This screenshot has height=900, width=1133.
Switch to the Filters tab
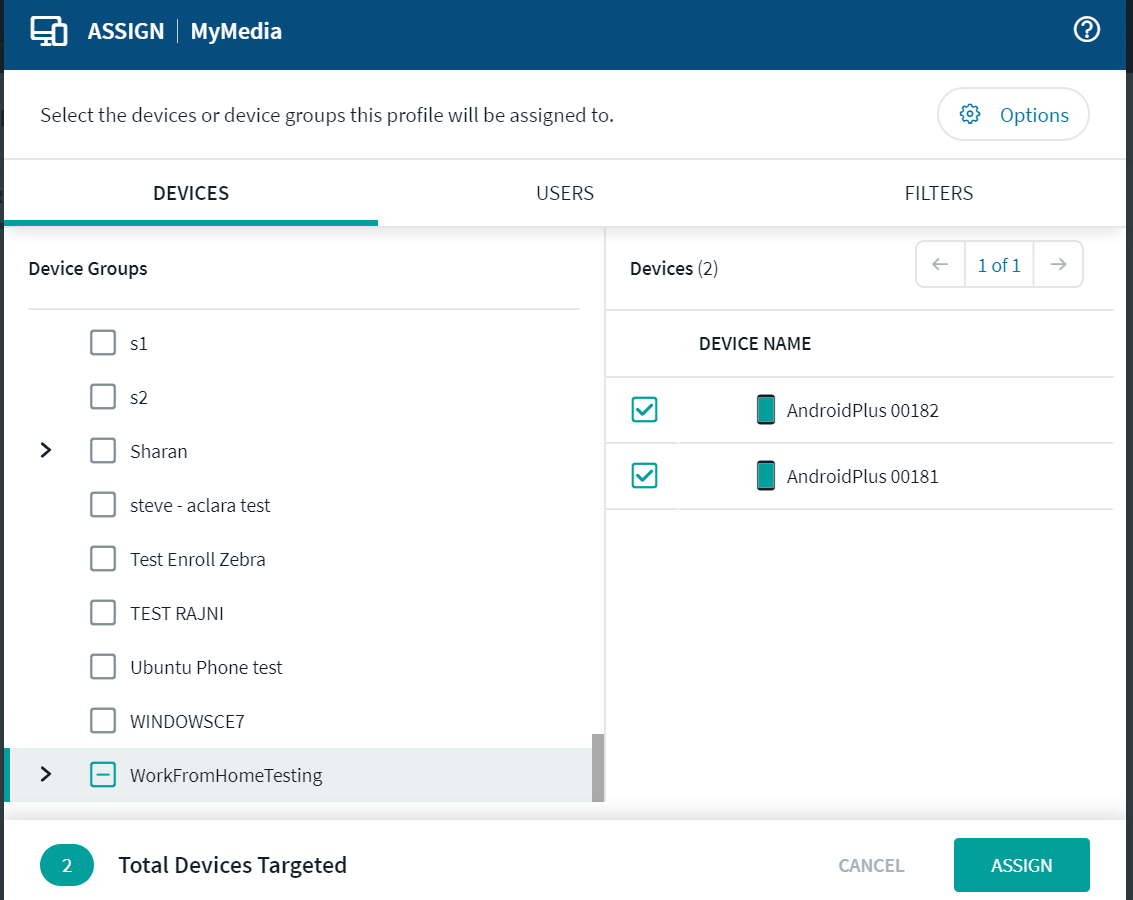[938, 193]
